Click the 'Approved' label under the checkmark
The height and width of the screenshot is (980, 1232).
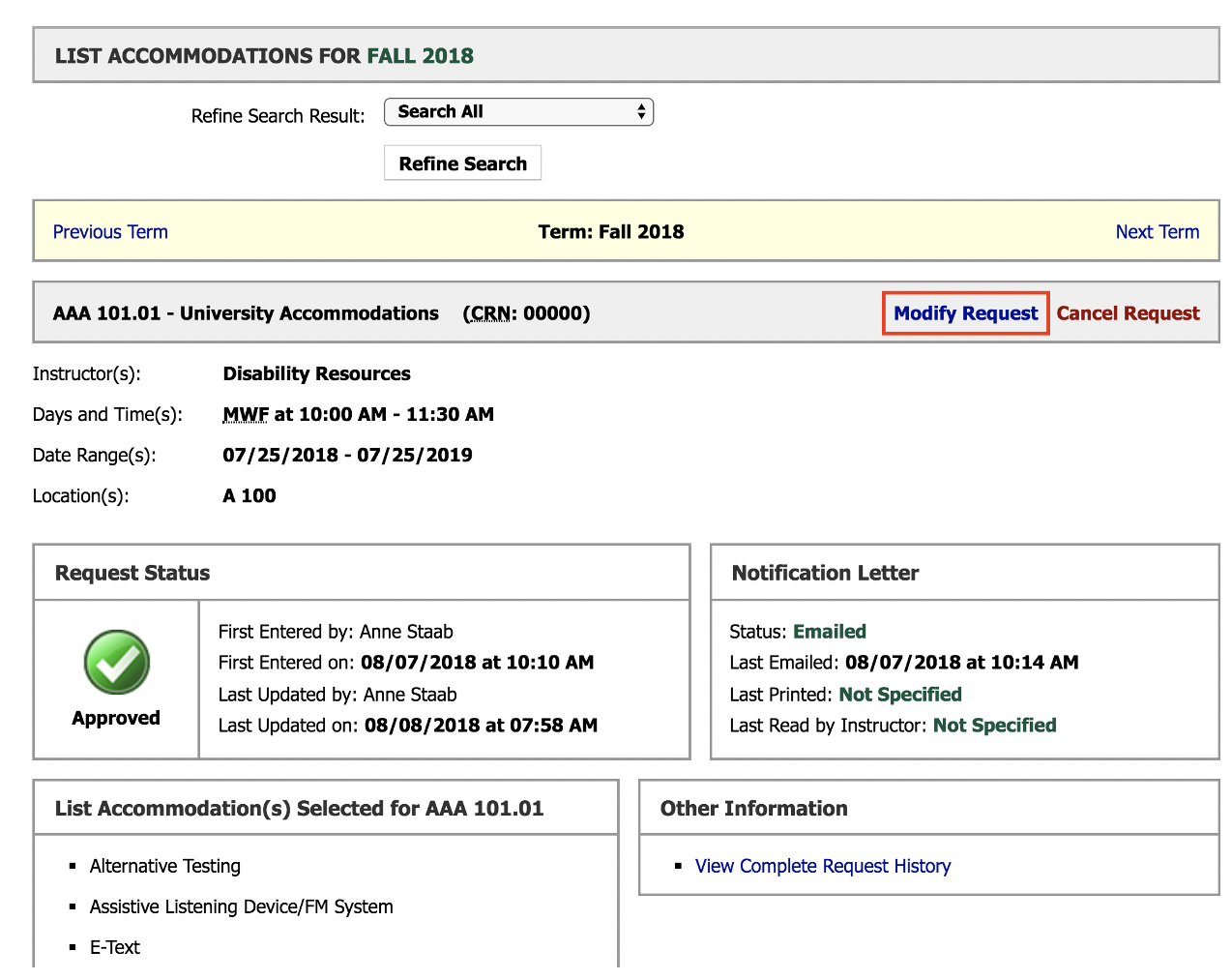point(116,718)
